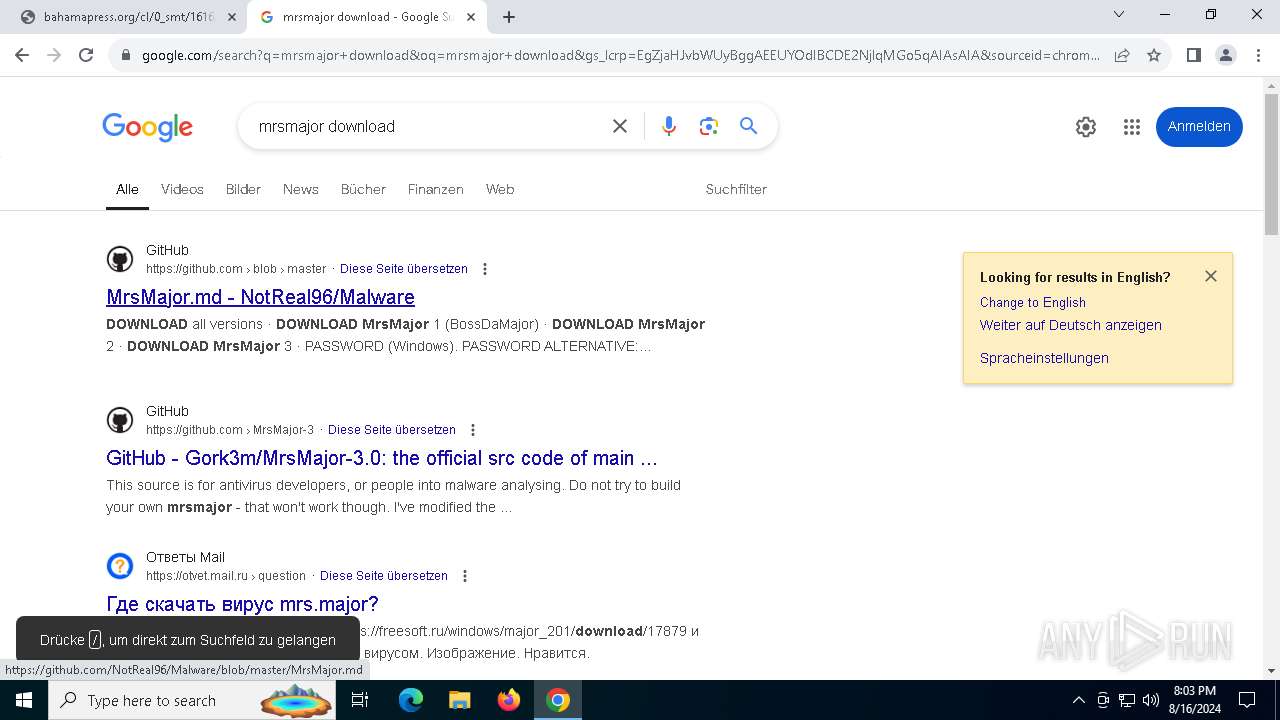Clear the search box with X
The height and width of the screenshot is (720, 1280).
point(620,126)
